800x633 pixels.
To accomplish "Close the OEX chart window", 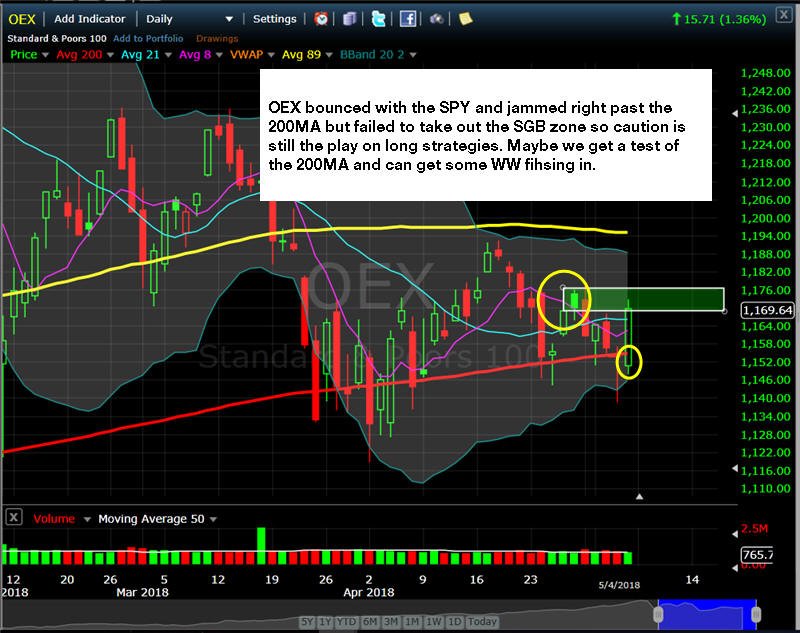I will coord(784,15).
